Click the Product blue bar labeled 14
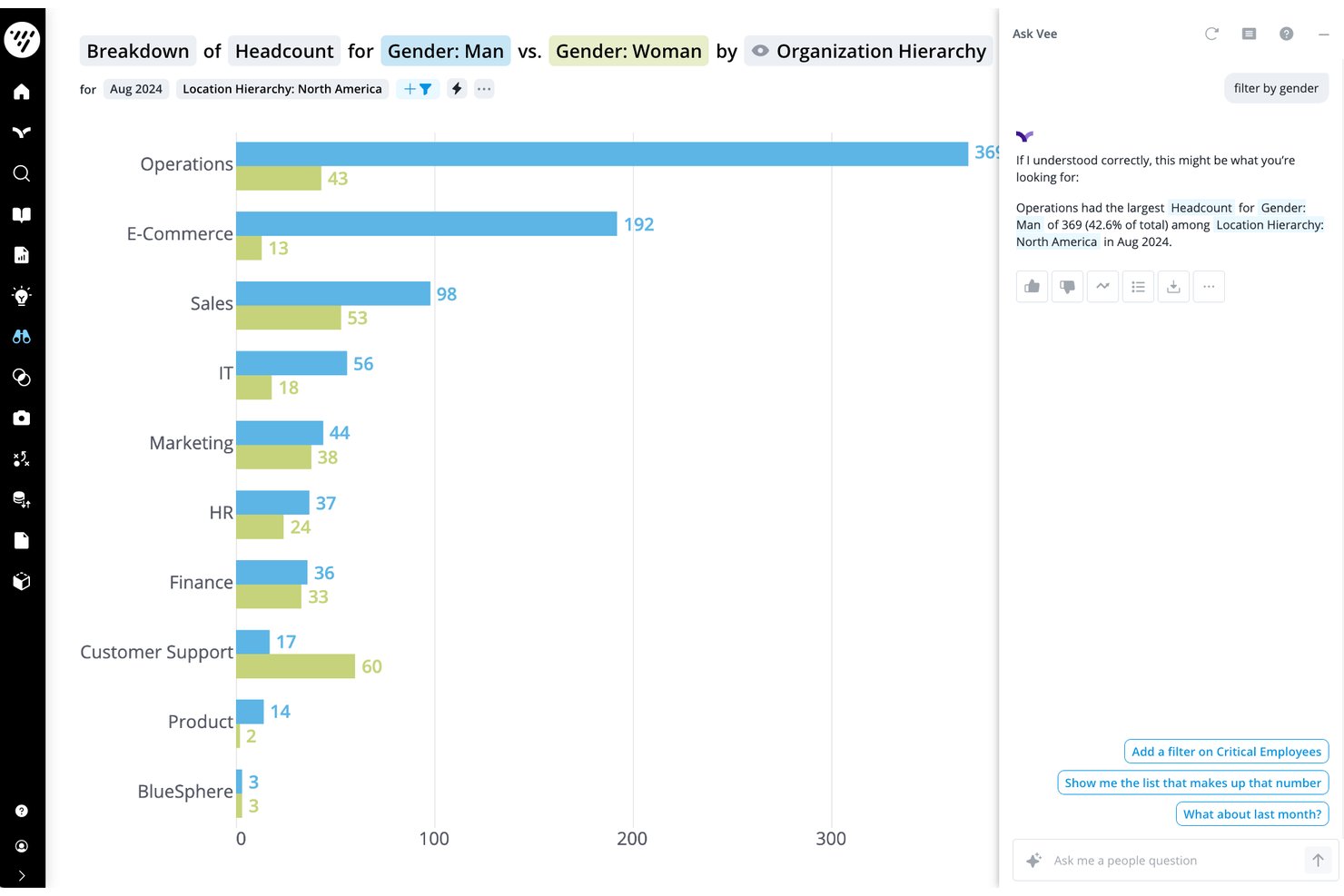 pyautogui.click(x=250, y=712)
